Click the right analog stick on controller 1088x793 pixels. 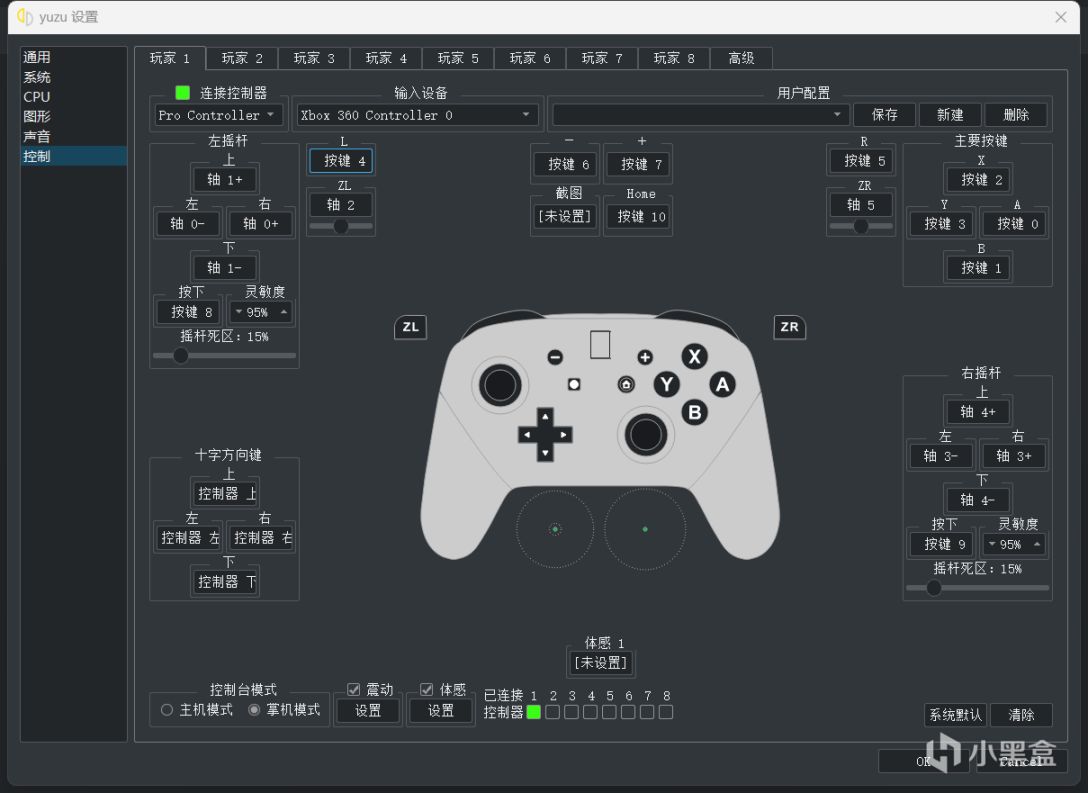click(646, 435)
